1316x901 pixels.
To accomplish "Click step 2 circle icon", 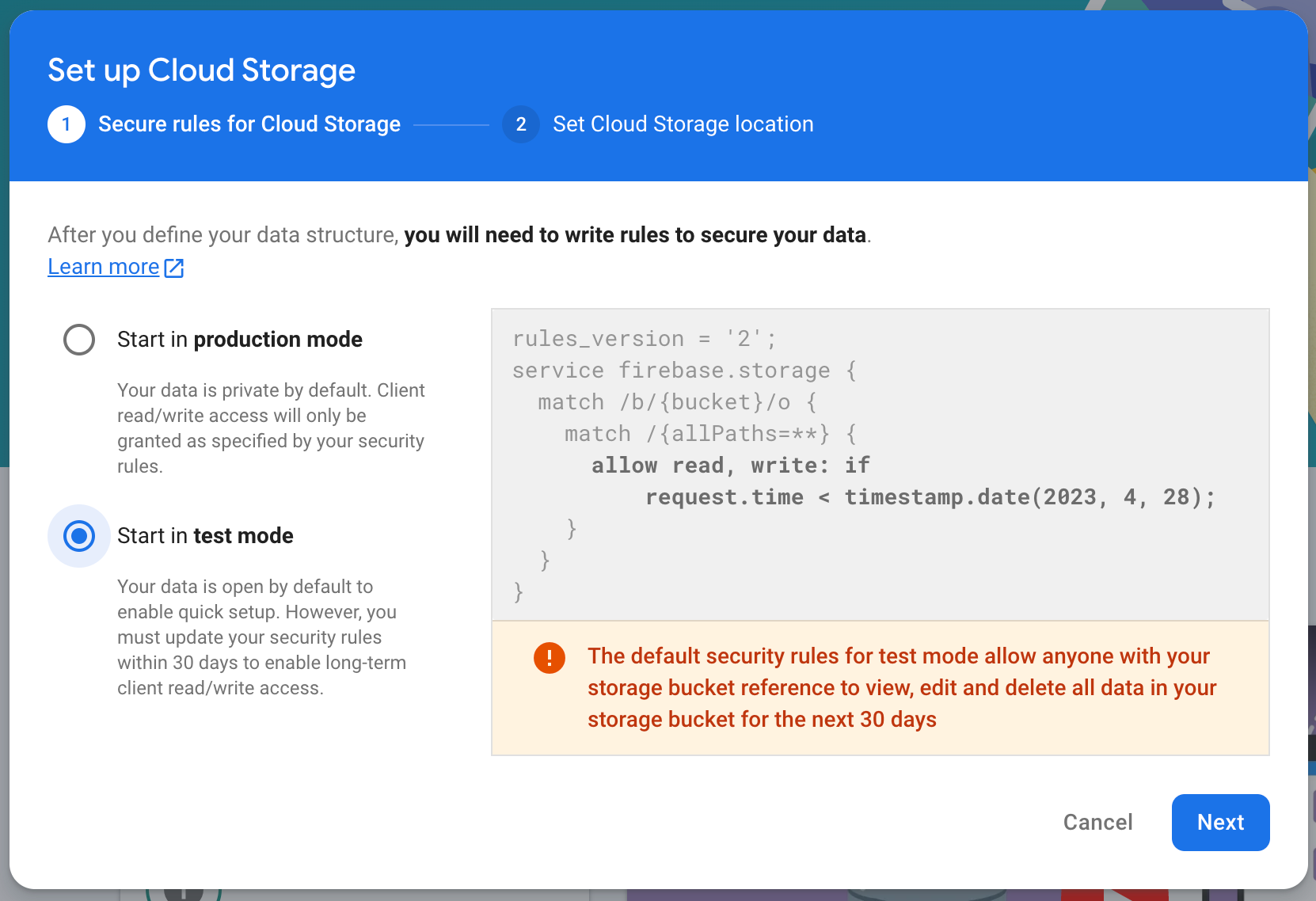I will point(521,124).
